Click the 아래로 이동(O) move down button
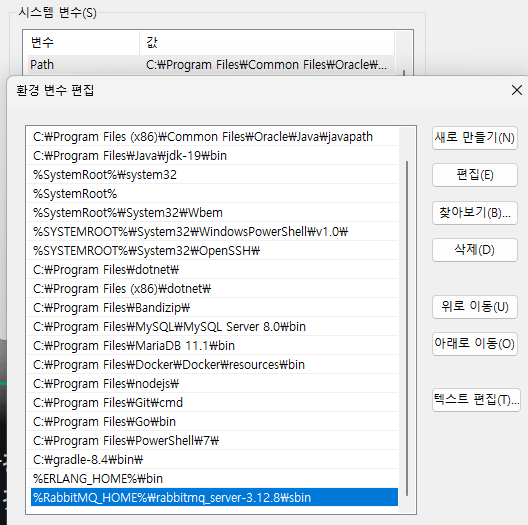The width and height of the screenshot is (528, 525). point(475,344)
